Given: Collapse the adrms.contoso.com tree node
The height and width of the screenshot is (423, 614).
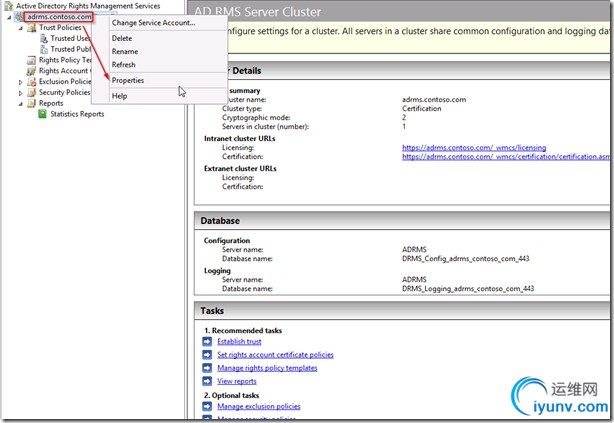Looking at the screenshot, I should pos(9,17).
